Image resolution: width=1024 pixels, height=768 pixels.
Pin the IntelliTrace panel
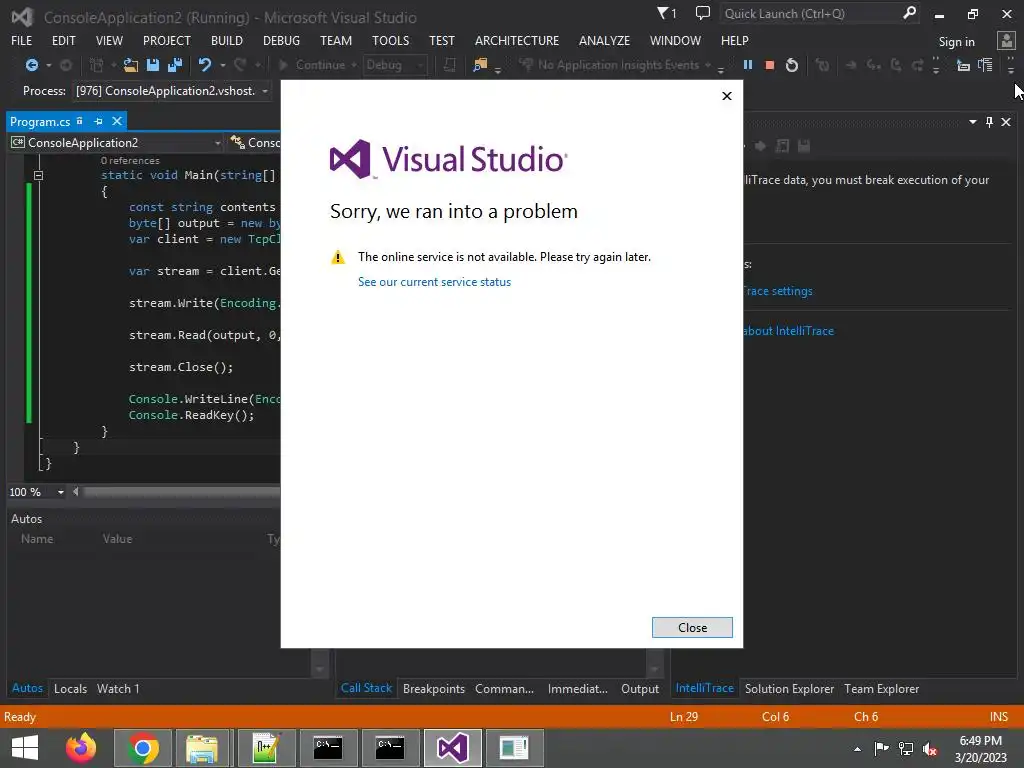pyautogui.click(x=989, y=122)
